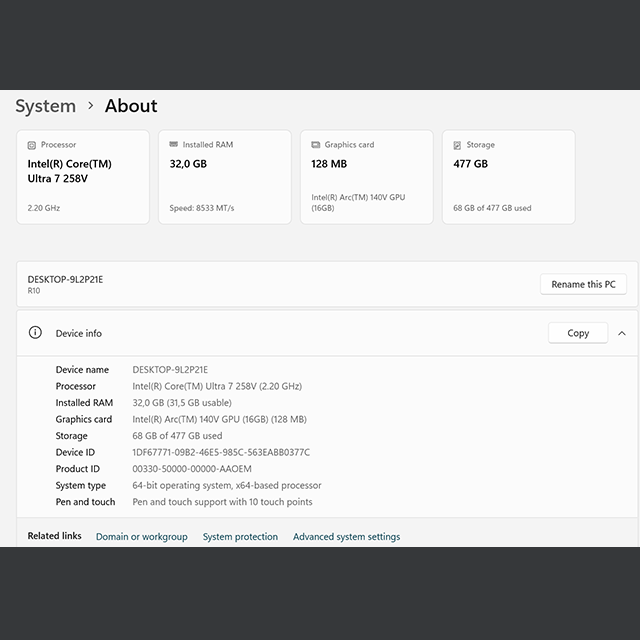Click Device ID value 1DF67771-09B2-46E5

221,452
